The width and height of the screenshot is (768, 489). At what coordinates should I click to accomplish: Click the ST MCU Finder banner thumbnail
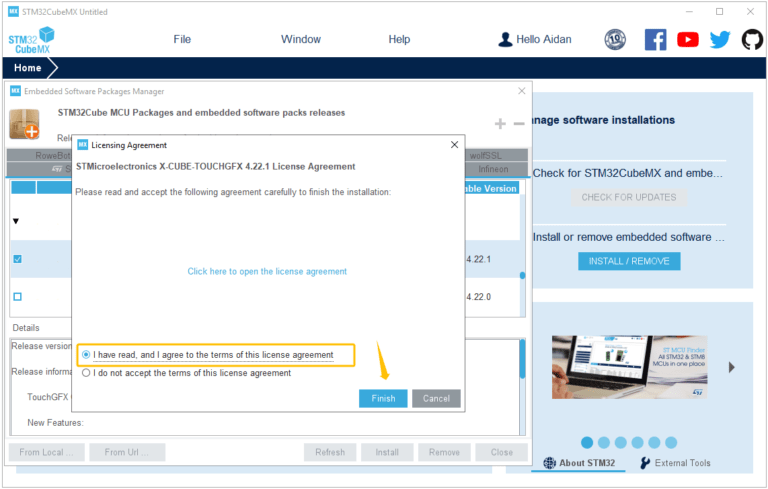[x=629, y=367]
